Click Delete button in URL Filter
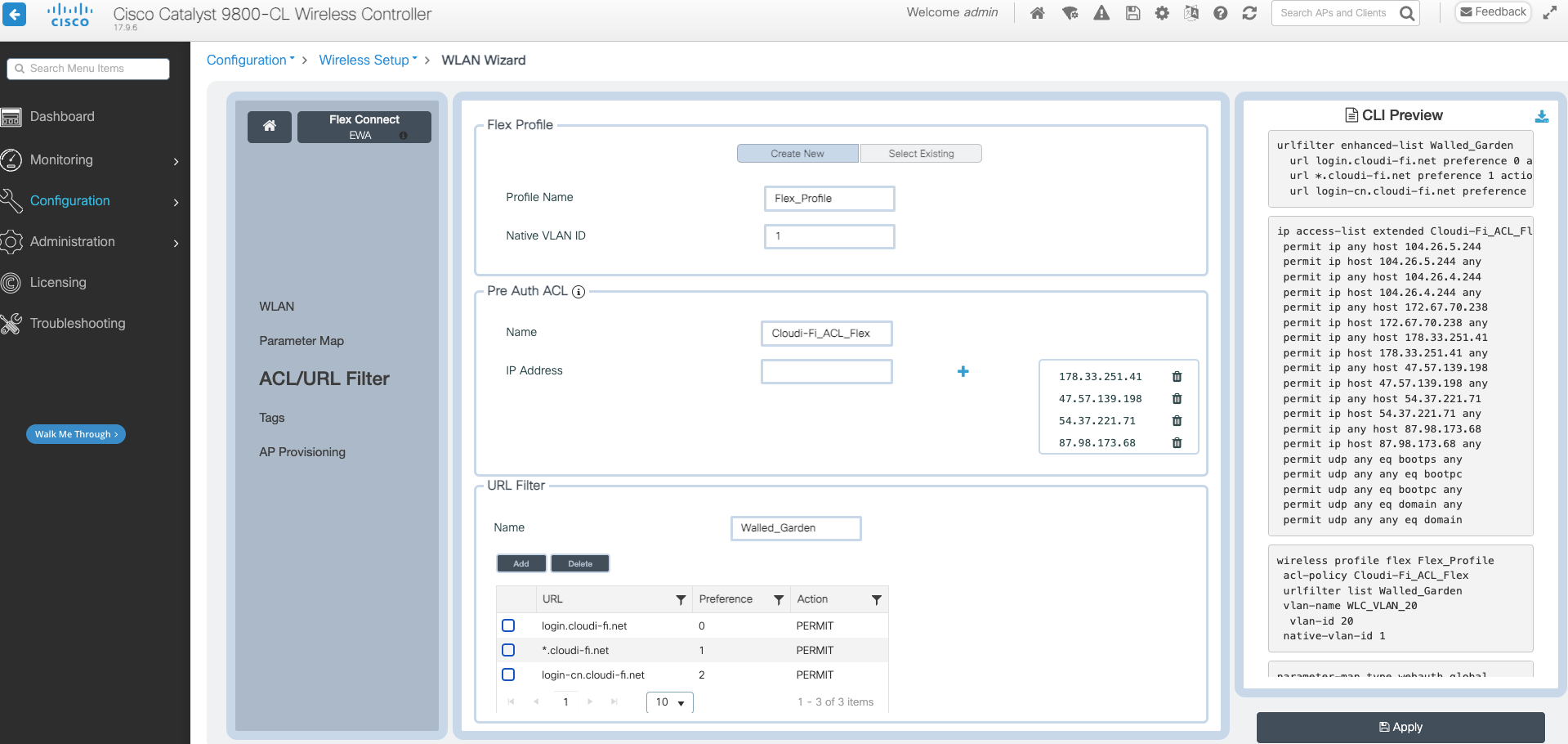The image size is (1568, 744). coord(580,563)
